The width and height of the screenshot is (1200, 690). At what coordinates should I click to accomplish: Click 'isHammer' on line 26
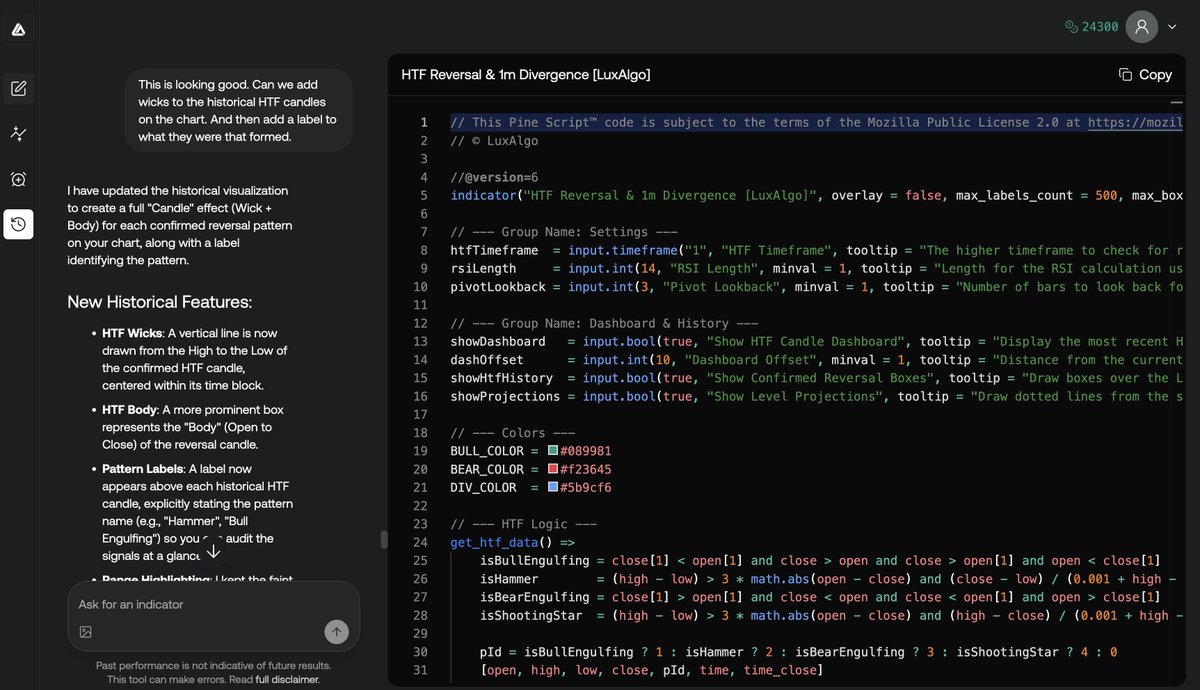(509, 578)
